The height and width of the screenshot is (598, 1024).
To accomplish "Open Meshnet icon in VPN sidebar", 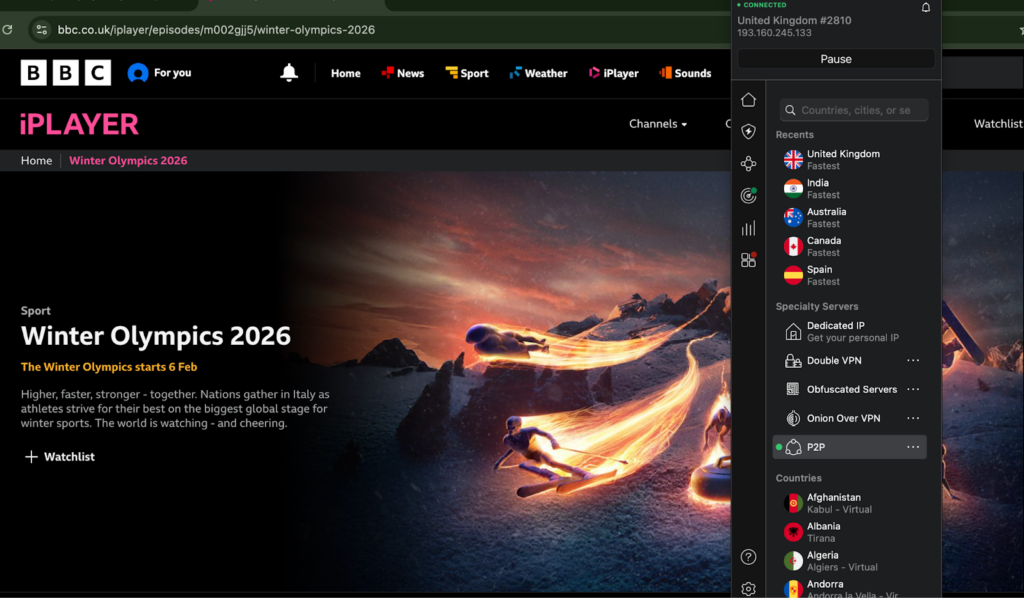I will (x=748, y=163).
